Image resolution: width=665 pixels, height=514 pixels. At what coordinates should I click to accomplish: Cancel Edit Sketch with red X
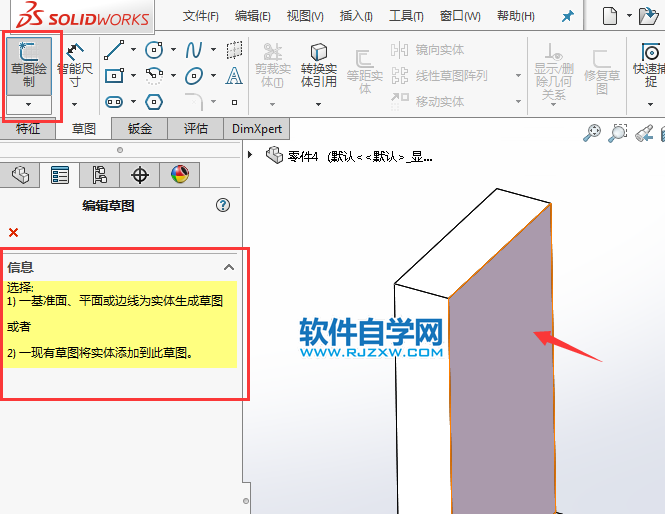tap(14, 232)
